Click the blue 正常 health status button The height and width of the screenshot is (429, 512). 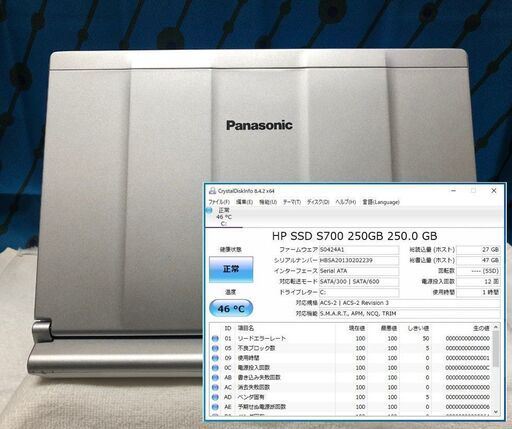click(231, 269)
